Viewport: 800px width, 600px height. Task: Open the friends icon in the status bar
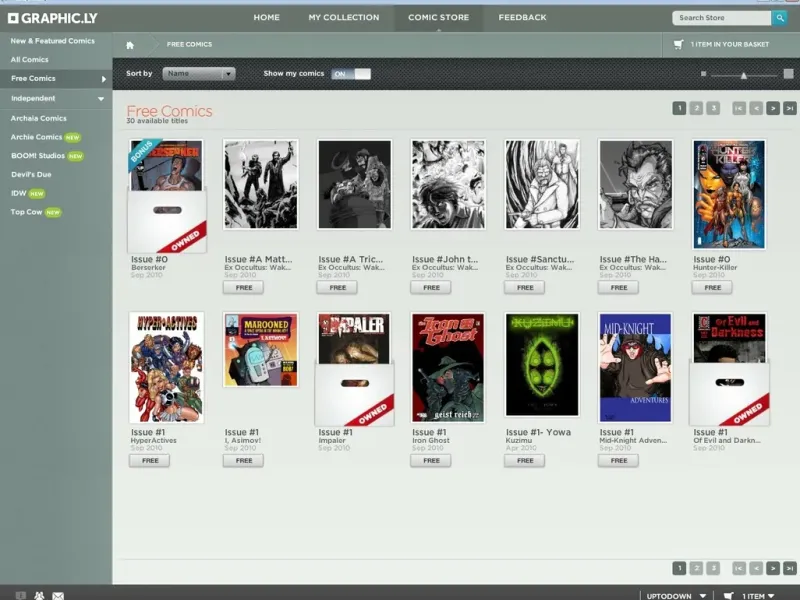tap(39, 595)
